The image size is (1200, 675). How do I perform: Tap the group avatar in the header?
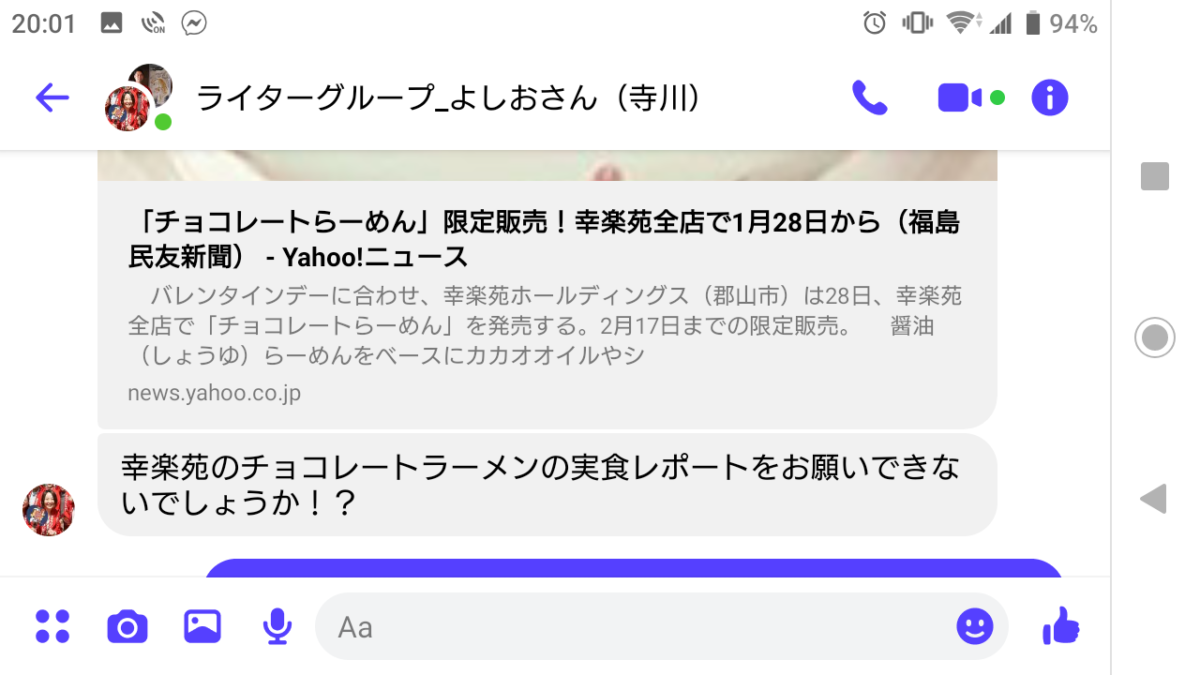[x=139, y=97]
